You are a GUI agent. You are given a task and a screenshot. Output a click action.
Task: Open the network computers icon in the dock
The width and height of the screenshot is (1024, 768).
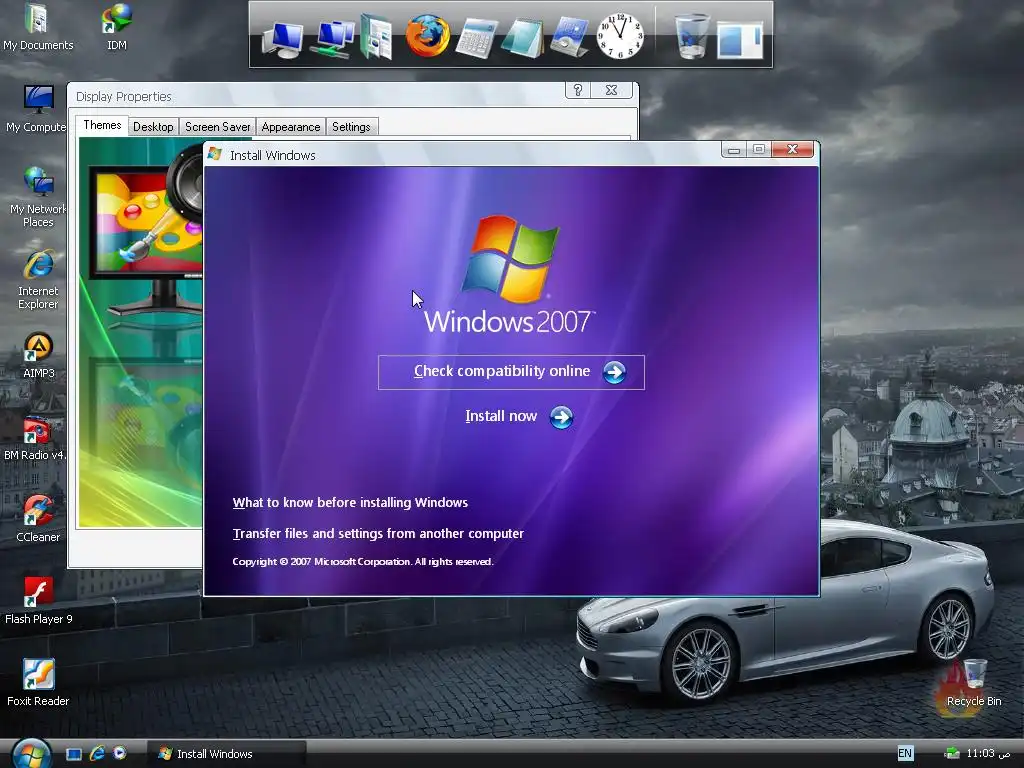(x=332, y=39)
